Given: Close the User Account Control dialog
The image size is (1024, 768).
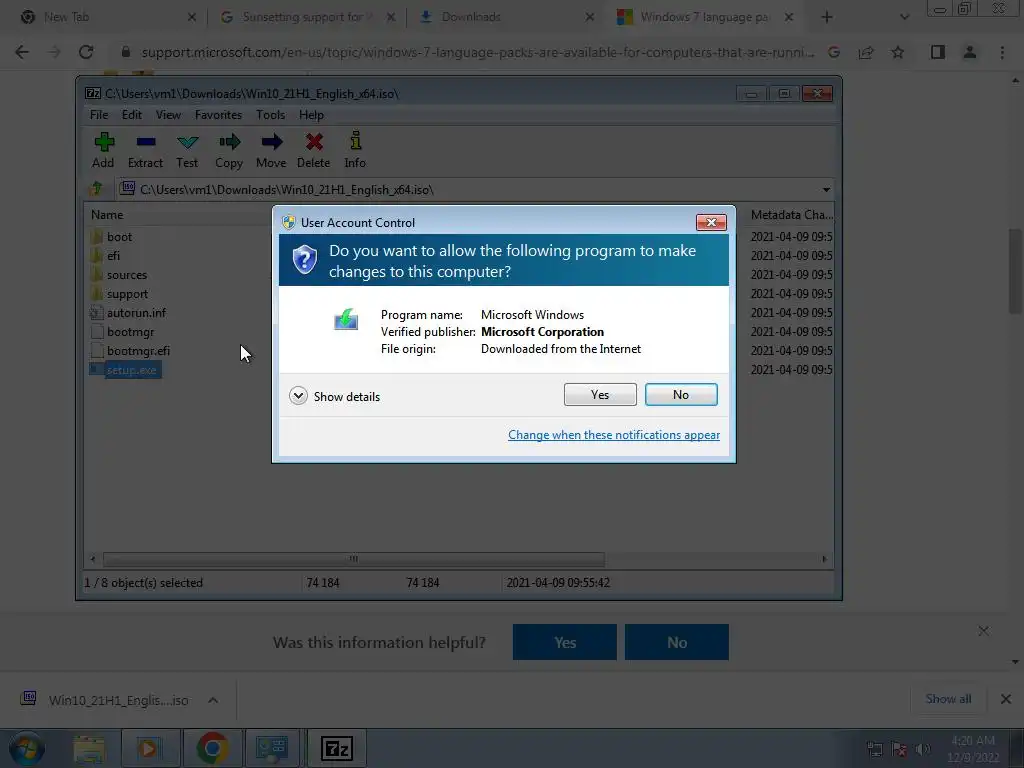Looking at the screenshot, I should (x=711, y=223).
